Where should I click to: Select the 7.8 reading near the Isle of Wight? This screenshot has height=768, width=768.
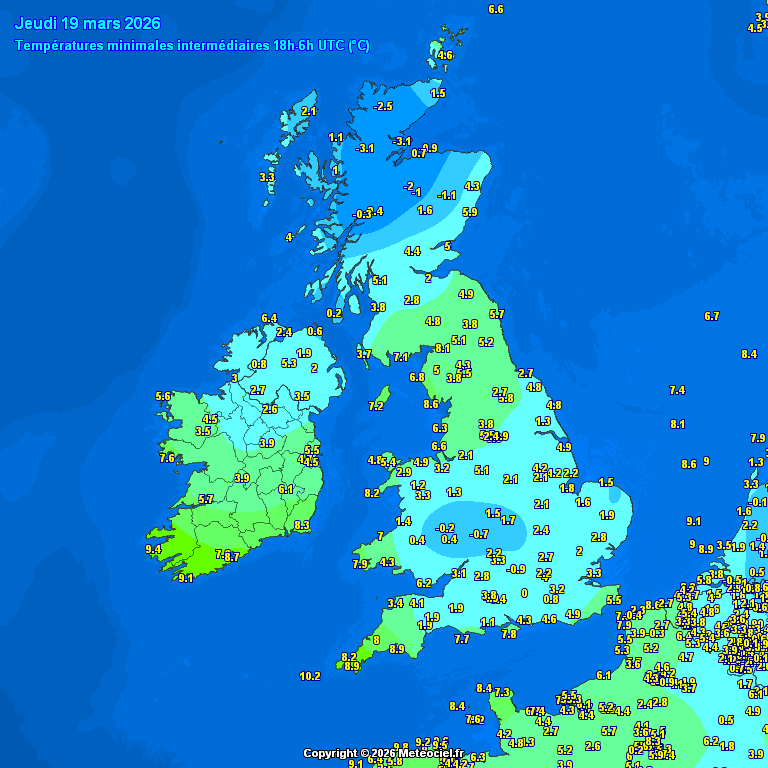click(509, 634)
